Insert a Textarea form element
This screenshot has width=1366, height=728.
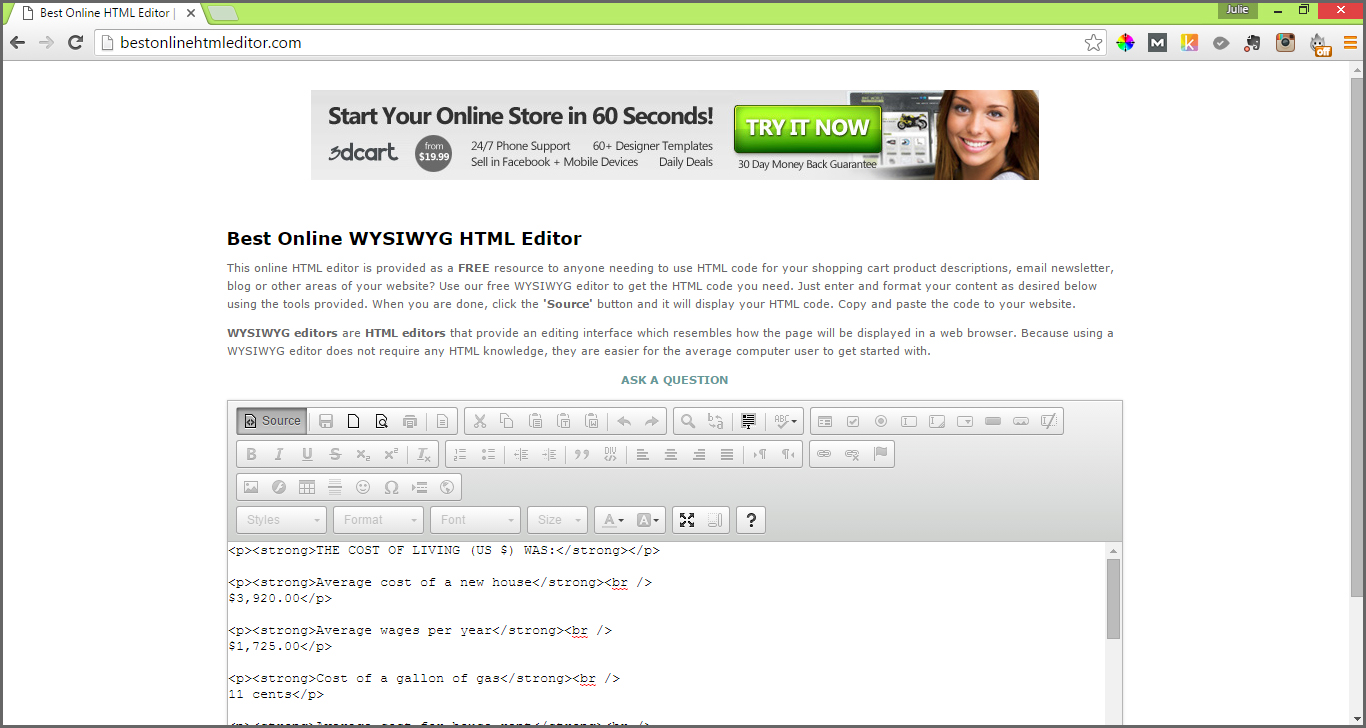tap(937, 421)
